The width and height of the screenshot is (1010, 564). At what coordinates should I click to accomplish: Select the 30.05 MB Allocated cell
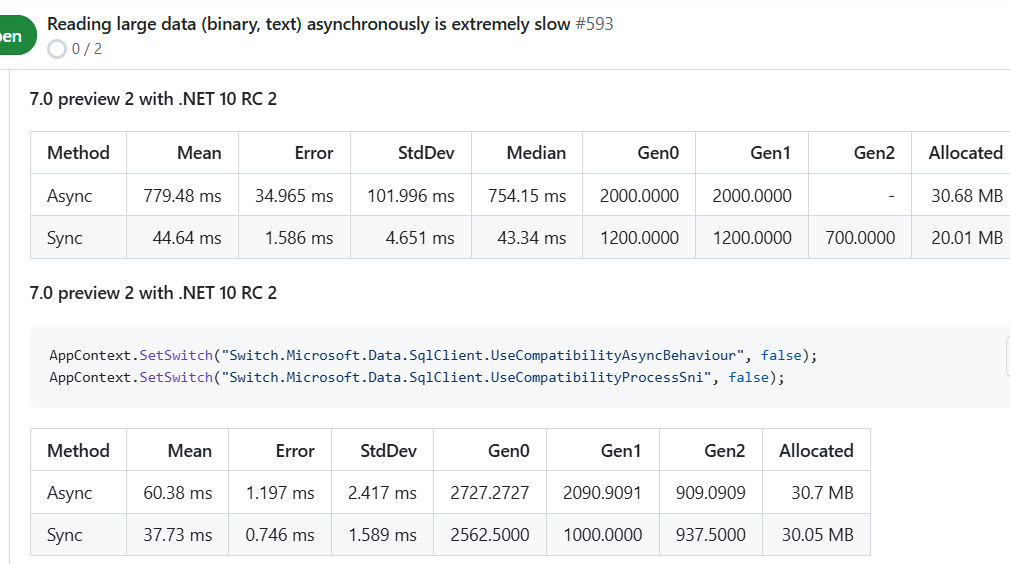coord(817,535)
